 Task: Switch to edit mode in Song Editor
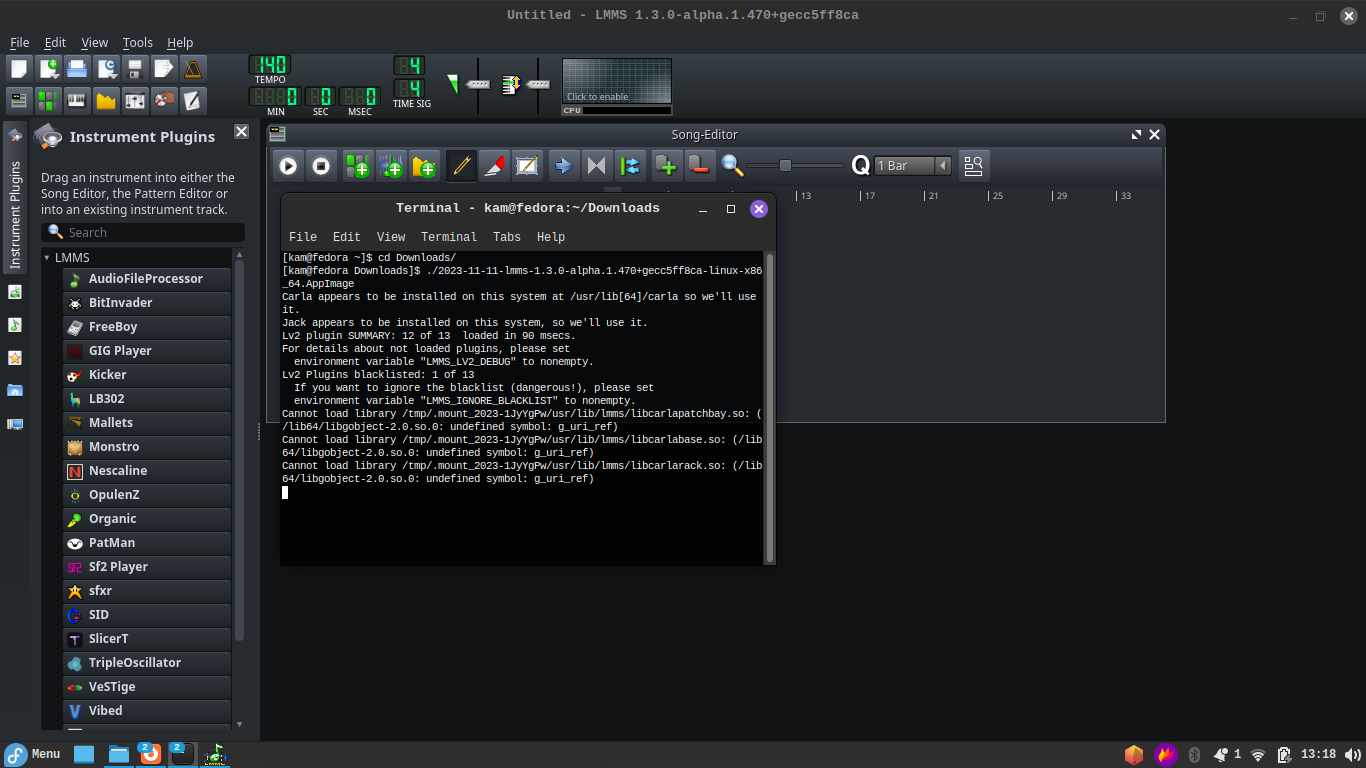coord(527,166)
